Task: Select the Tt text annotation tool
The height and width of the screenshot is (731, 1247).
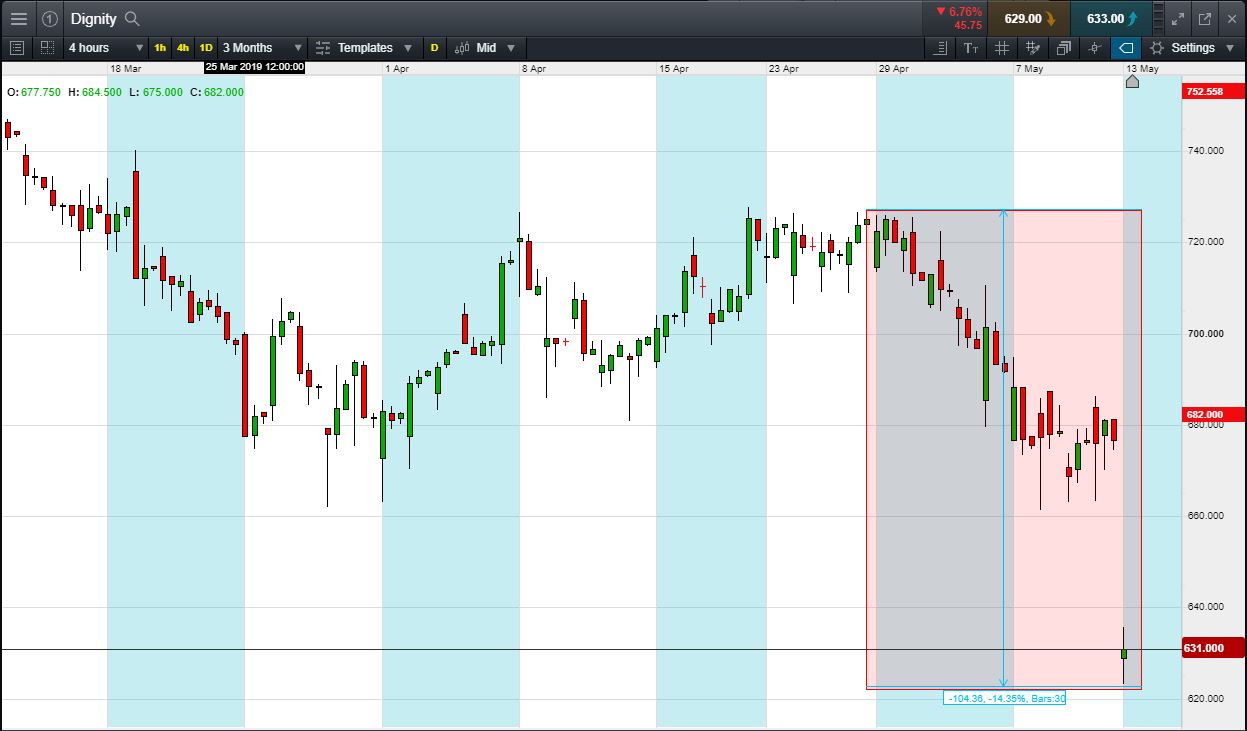Action: click(x=971, y=48)
